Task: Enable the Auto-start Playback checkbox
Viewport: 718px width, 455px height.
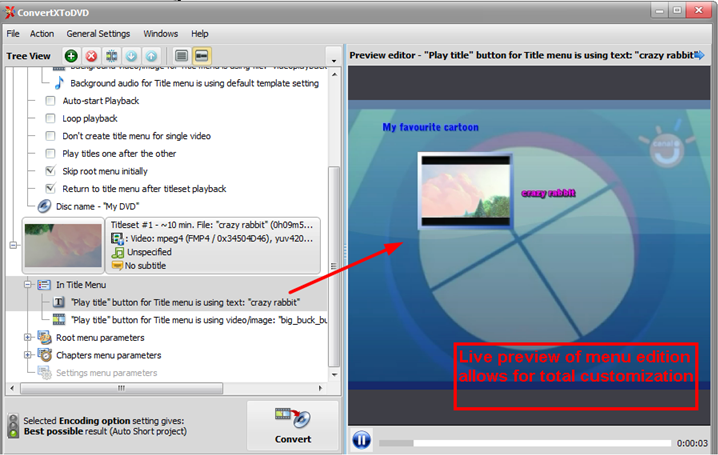Action: (x=50, y=101)
